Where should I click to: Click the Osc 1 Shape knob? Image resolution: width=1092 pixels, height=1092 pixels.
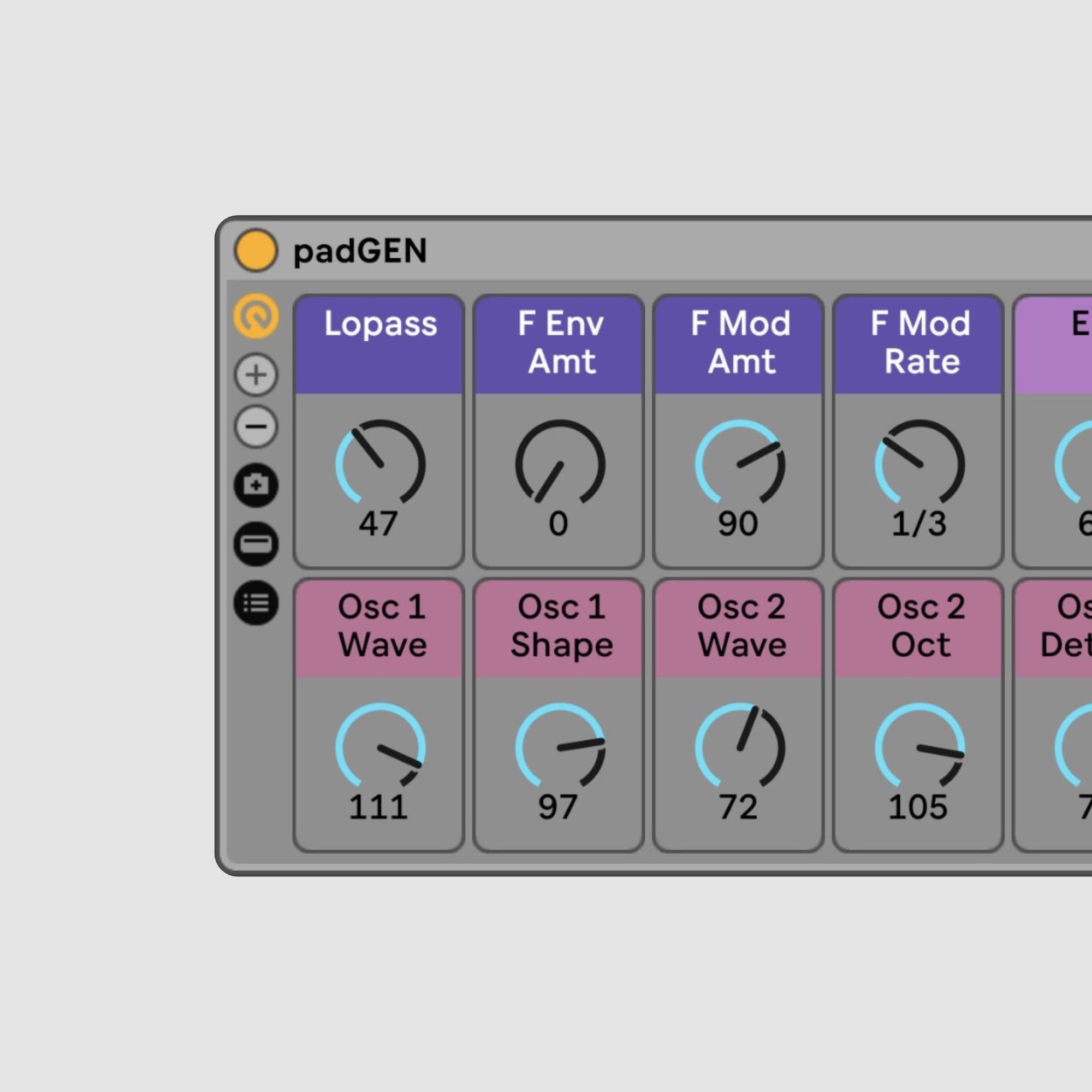click(560, 747)
